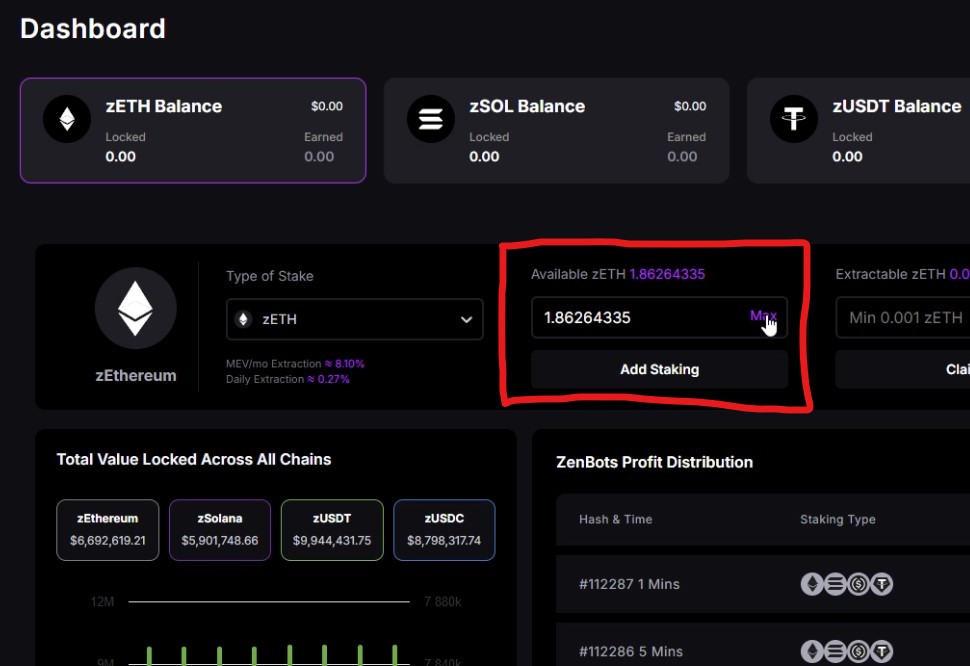Click the Ethereum icon in zETH Balance card
This screenshot has height=666, width=970.
(x=67, y=119)
